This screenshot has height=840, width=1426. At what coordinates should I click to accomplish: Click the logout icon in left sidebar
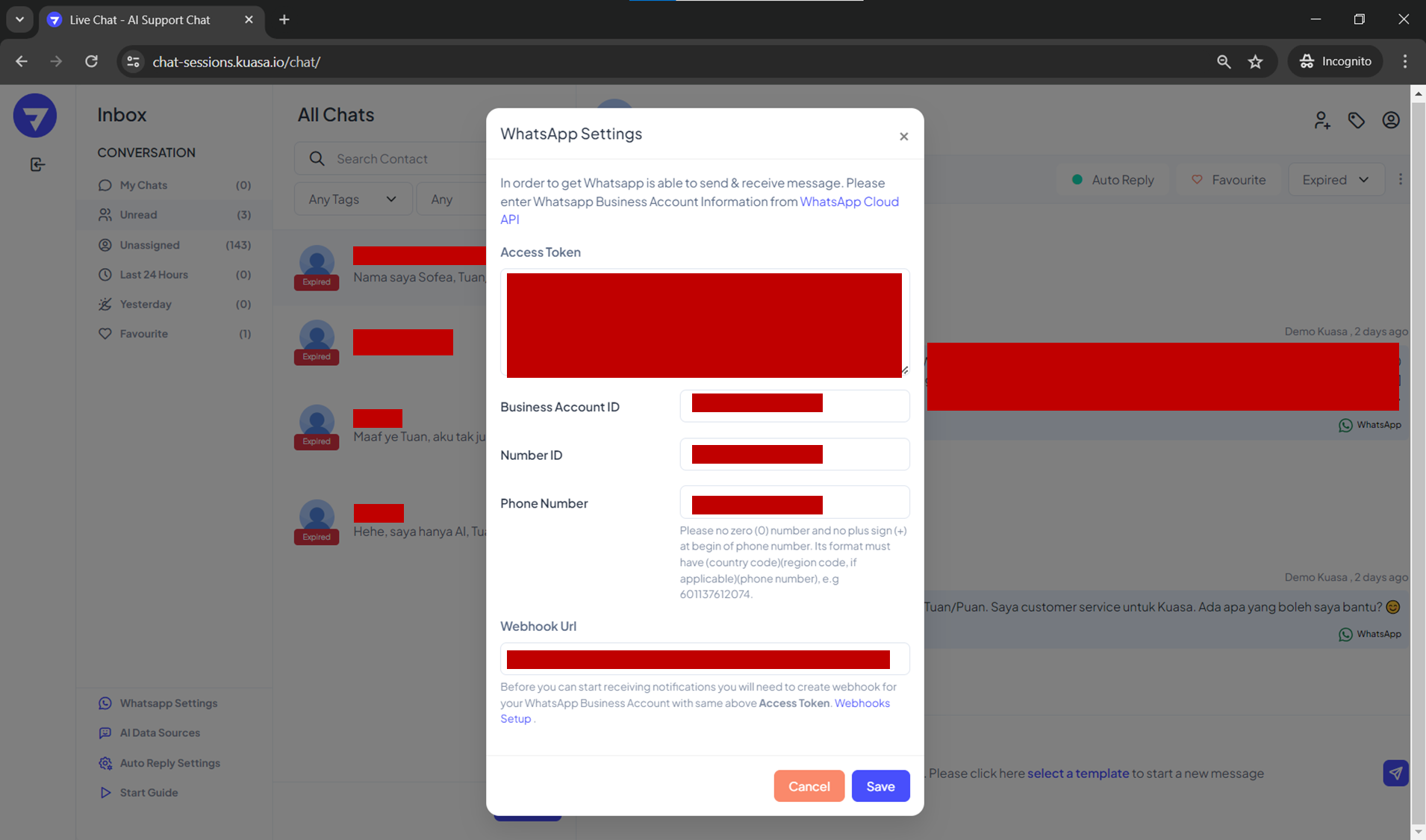click(37, 164)
